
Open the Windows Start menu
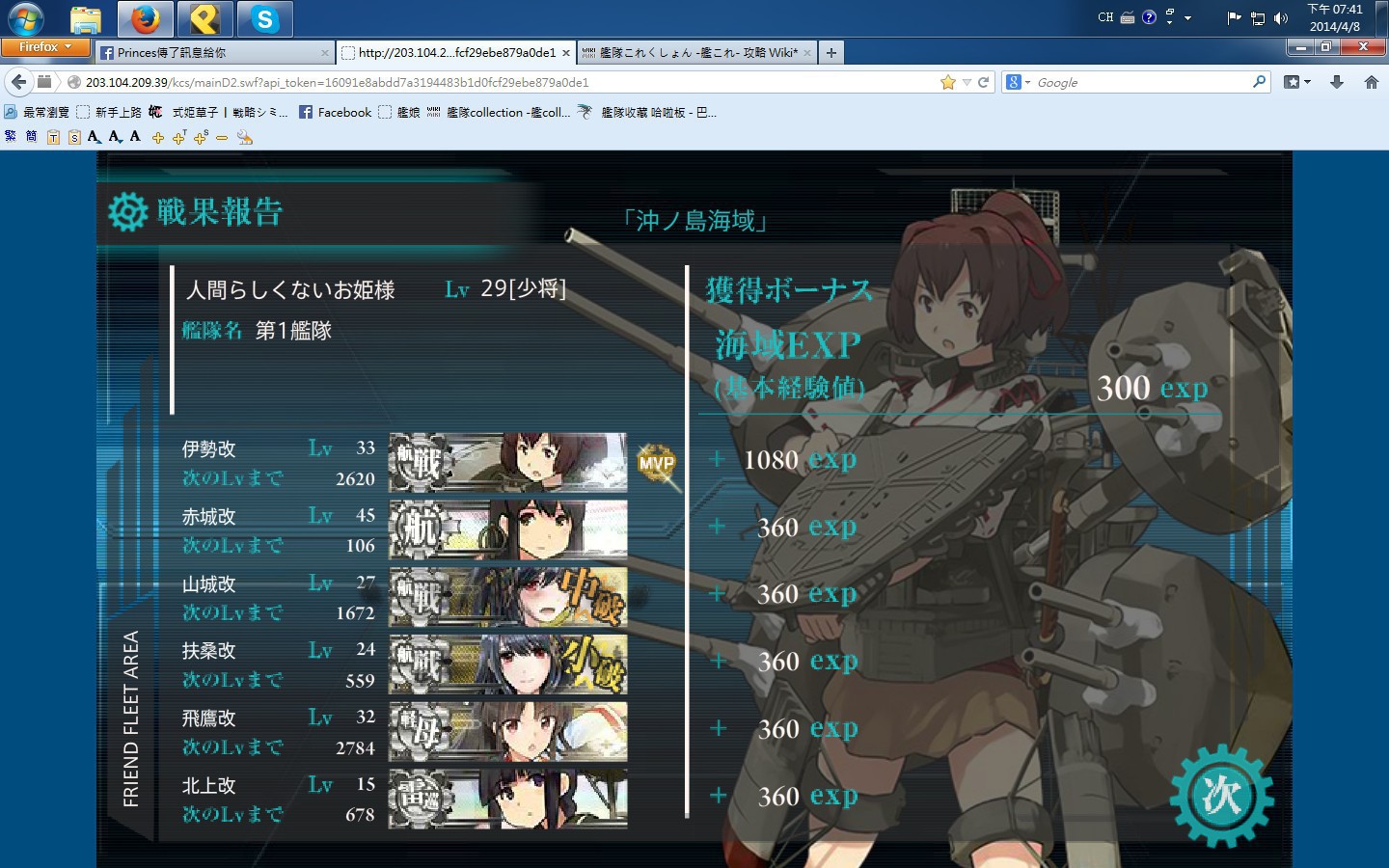[x=25, y=18]
